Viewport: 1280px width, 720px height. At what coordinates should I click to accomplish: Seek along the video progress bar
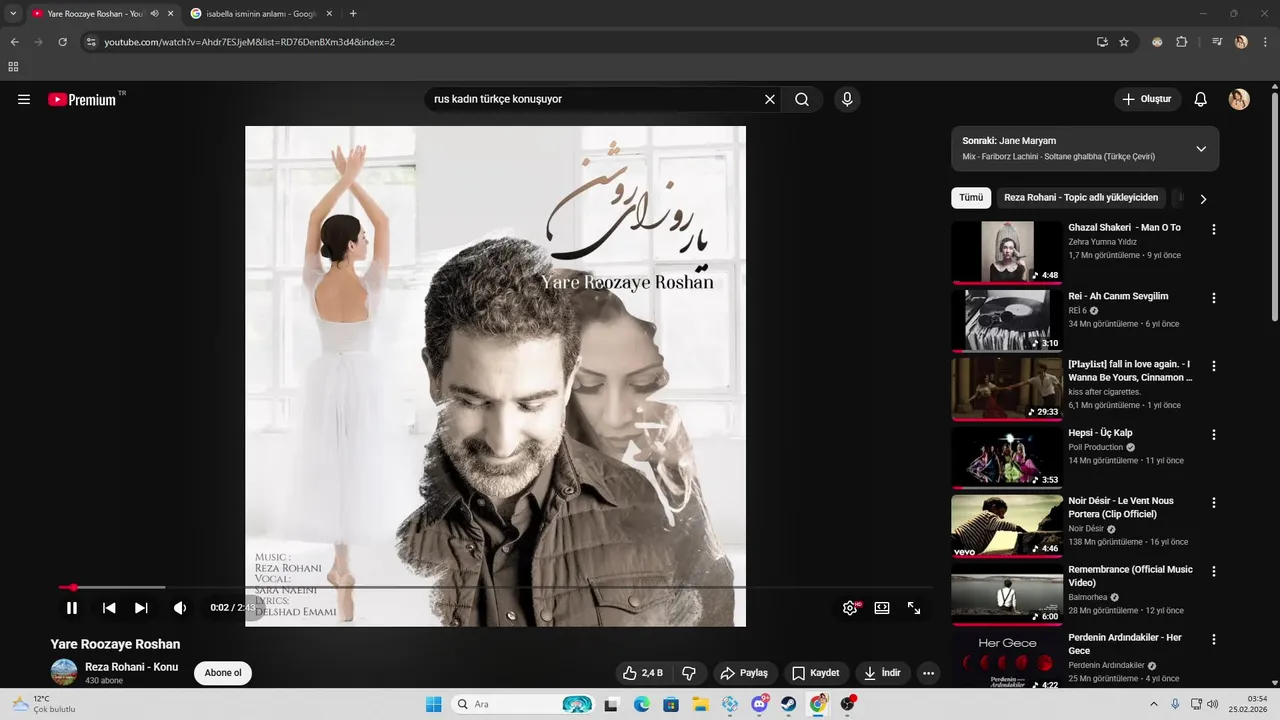tap(495, 587)
